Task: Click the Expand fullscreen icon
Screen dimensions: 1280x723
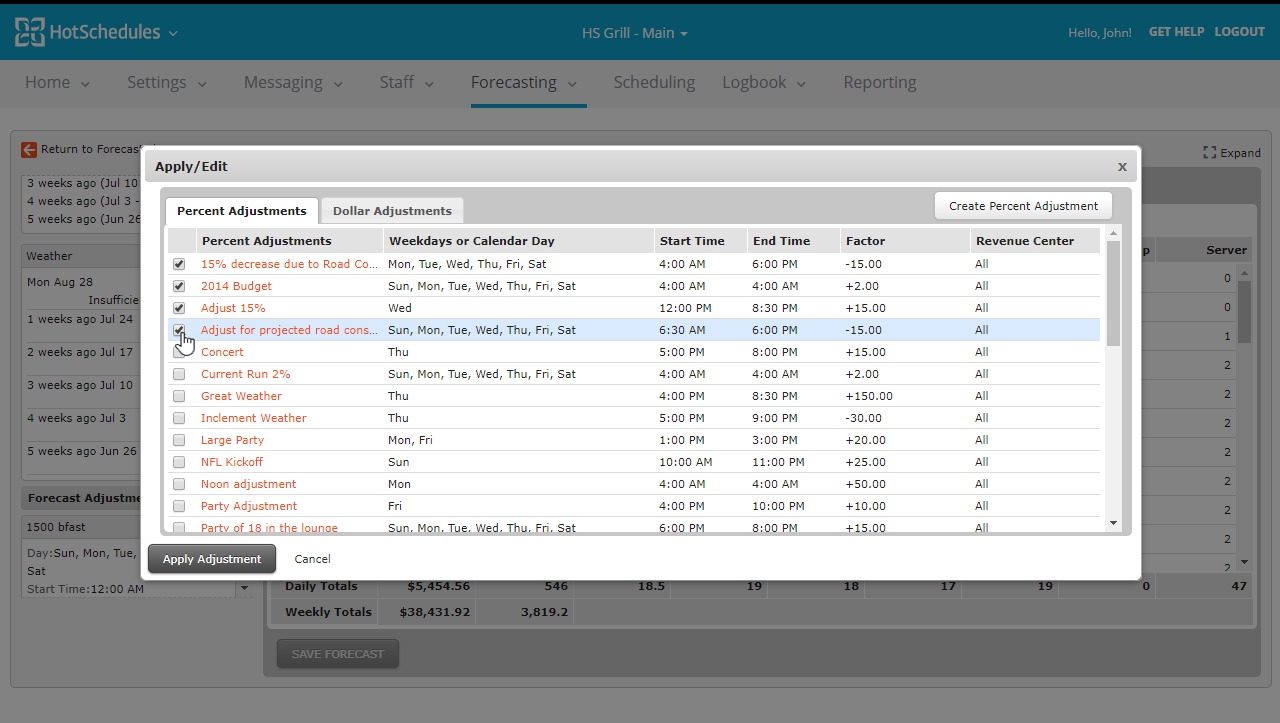Action: pyautogui.click(x=1210, y=153)
